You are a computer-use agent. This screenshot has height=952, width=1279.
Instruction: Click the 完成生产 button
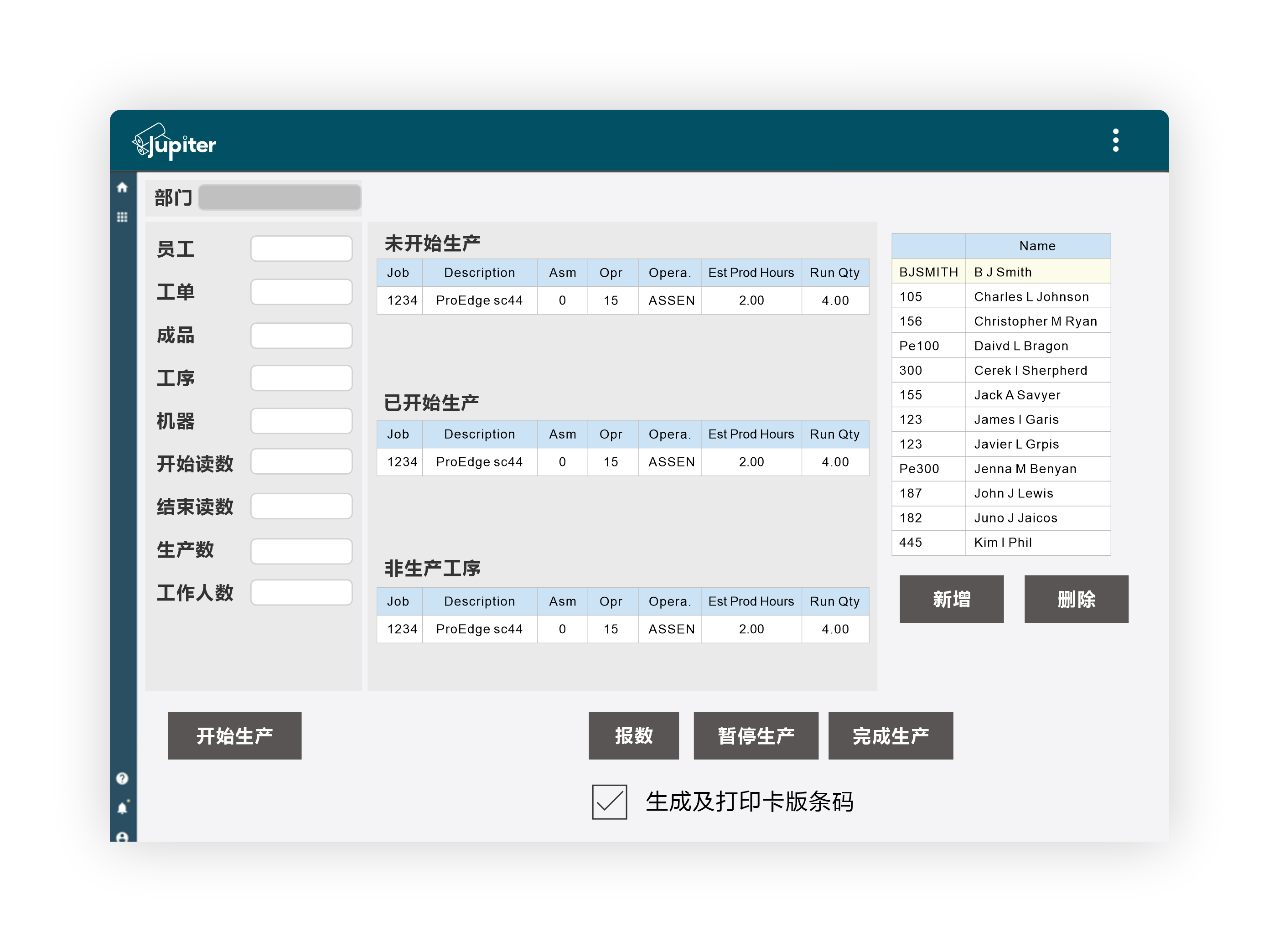click(x=890, y=735)
